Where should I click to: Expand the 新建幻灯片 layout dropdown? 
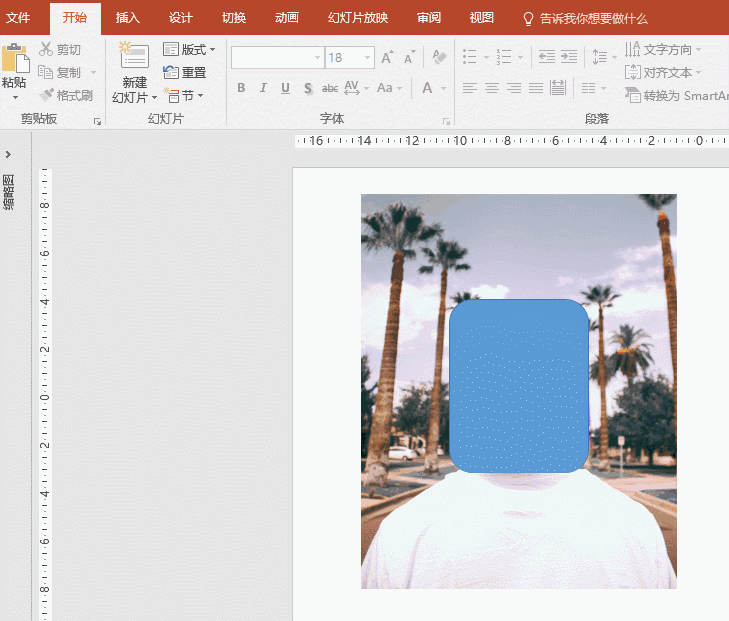coord(154,98)
